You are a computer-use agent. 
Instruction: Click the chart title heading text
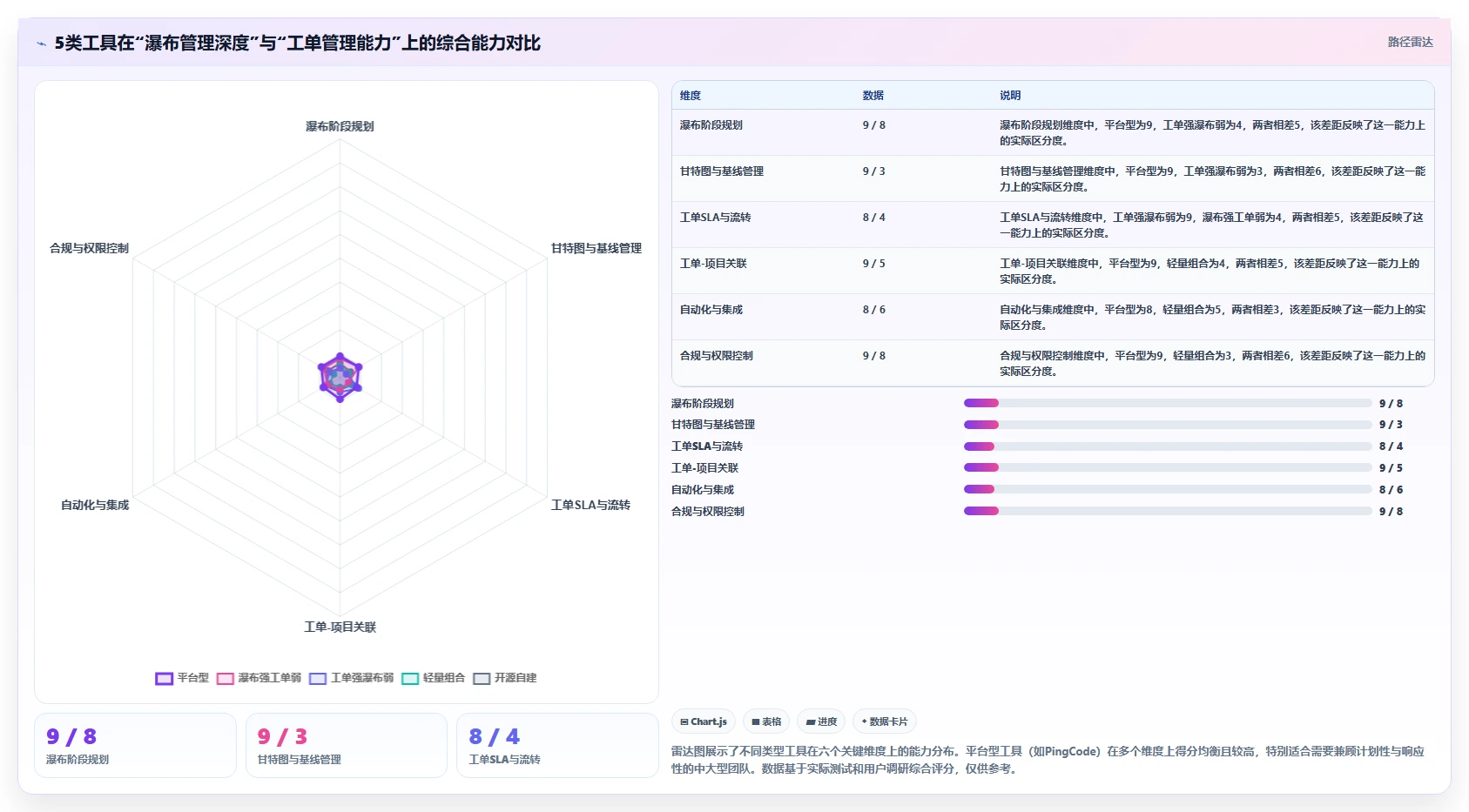coord(297,43)
